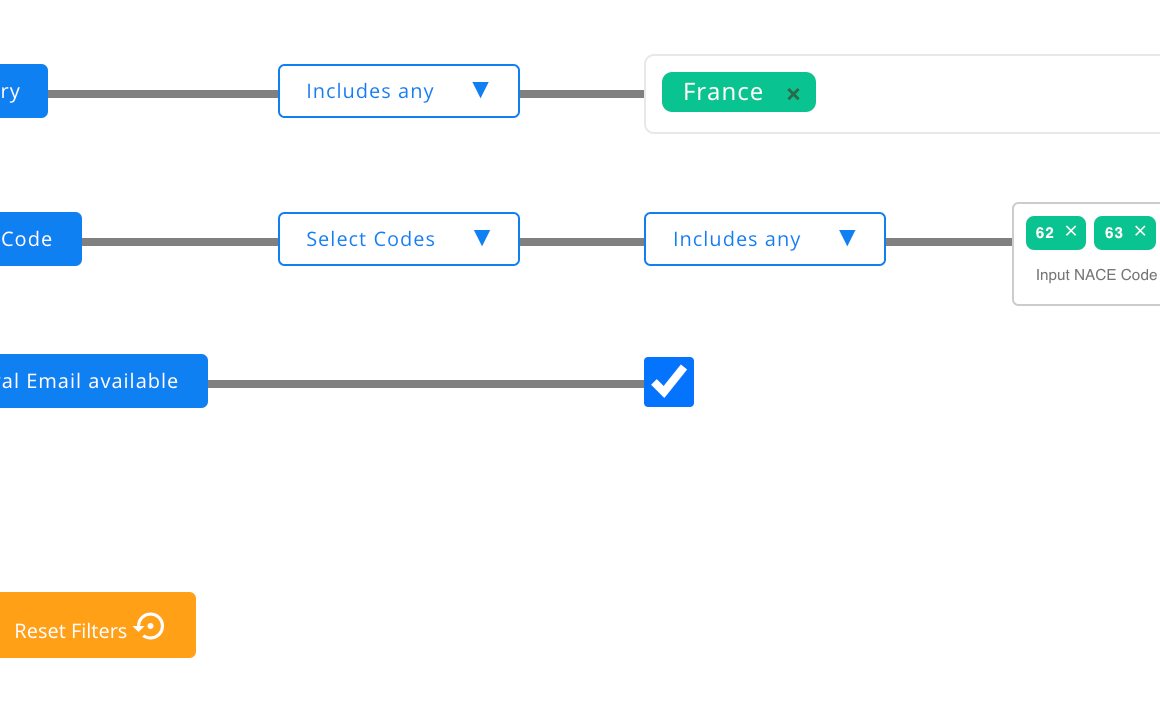
Task: Remove NACE code 63 tag
Action: click(x=1140, y=231)
